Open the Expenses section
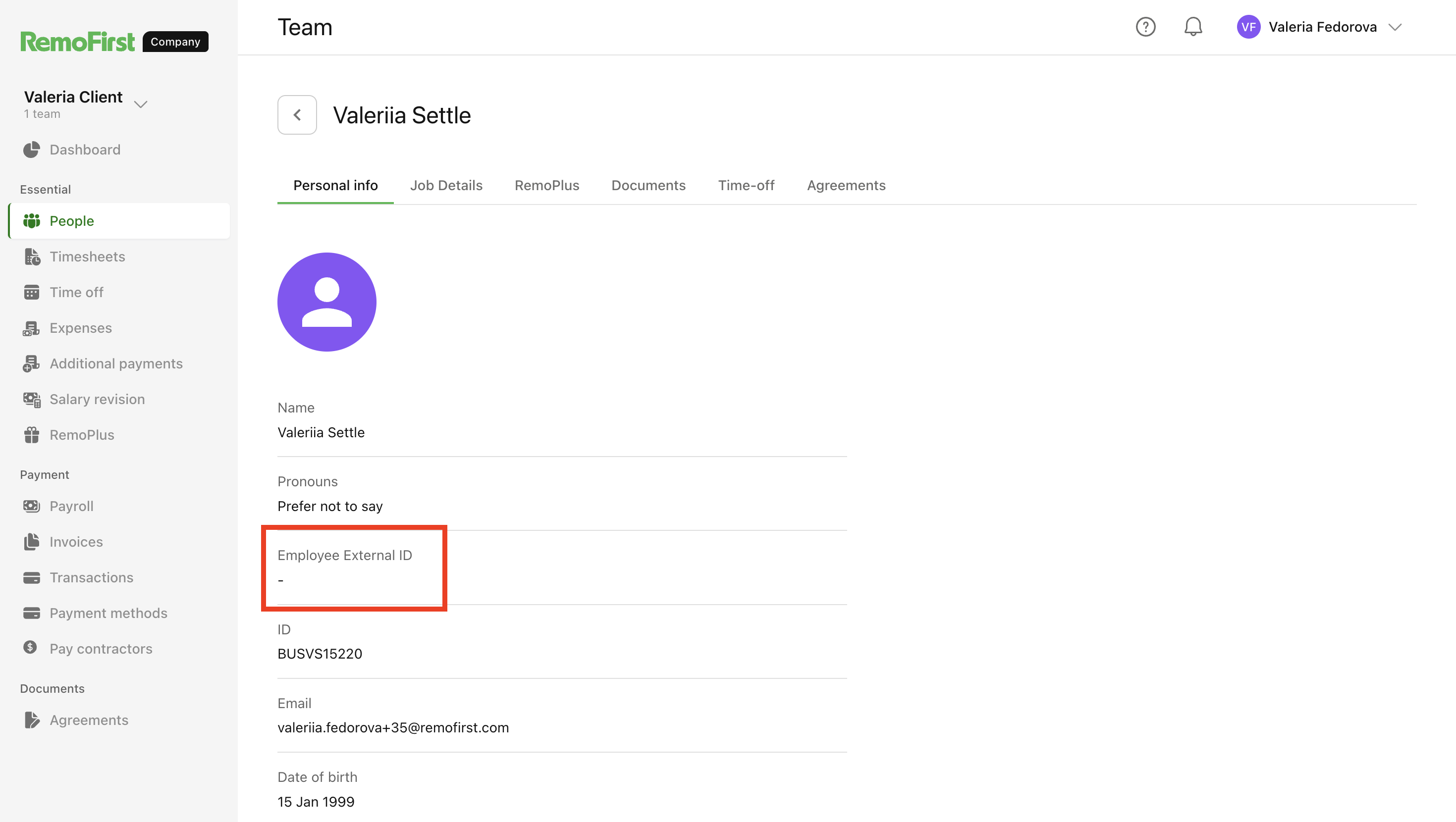1456x822 pixels. coord(80,328)
